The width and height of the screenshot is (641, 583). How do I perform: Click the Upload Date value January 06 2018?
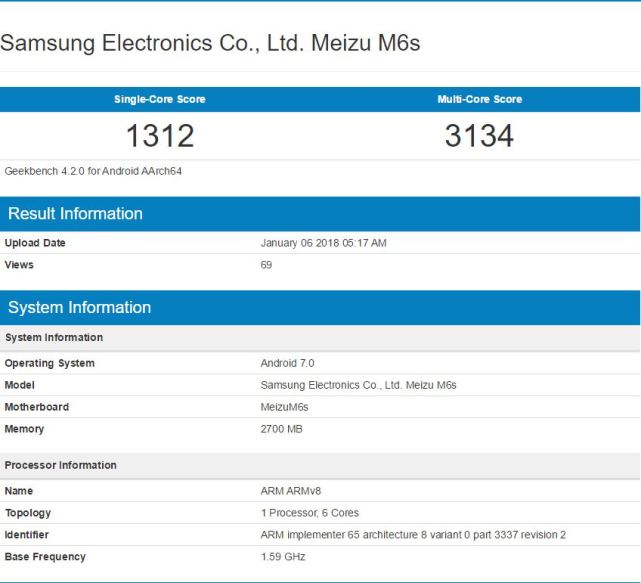323,243
